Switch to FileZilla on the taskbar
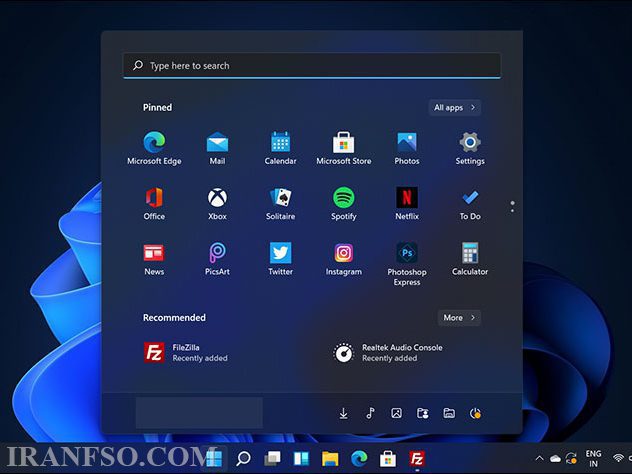 [417, 458]
